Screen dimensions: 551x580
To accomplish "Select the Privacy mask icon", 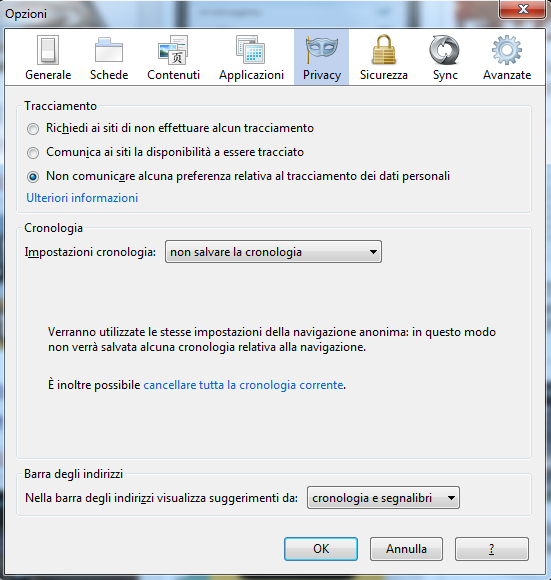I will pyautogui.click(x=321, y=49).
